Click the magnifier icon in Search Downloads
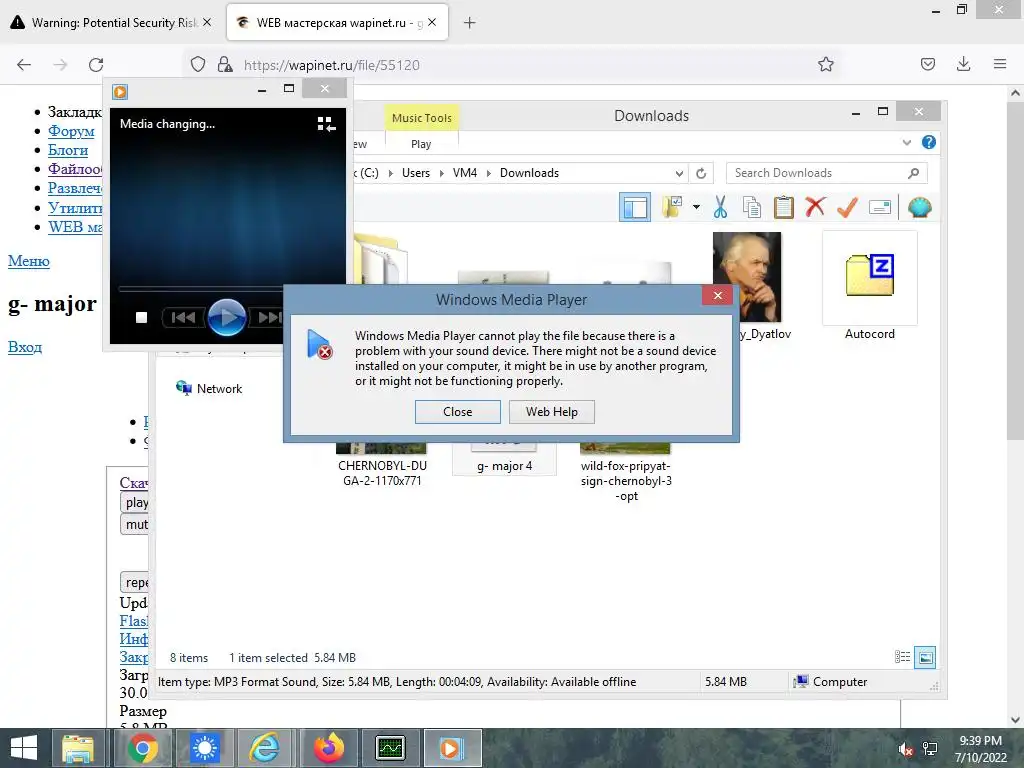This screenshot has height=768, width=1024. point(914,173)
